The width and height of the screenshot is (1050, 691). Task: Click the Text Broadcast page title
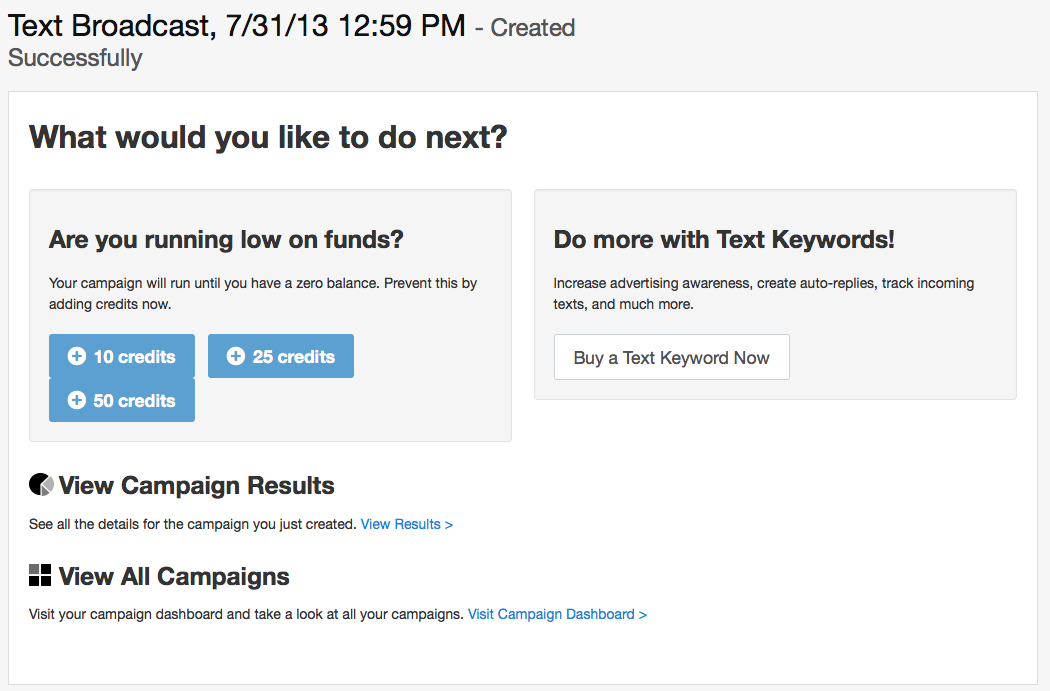click(237, 25)
